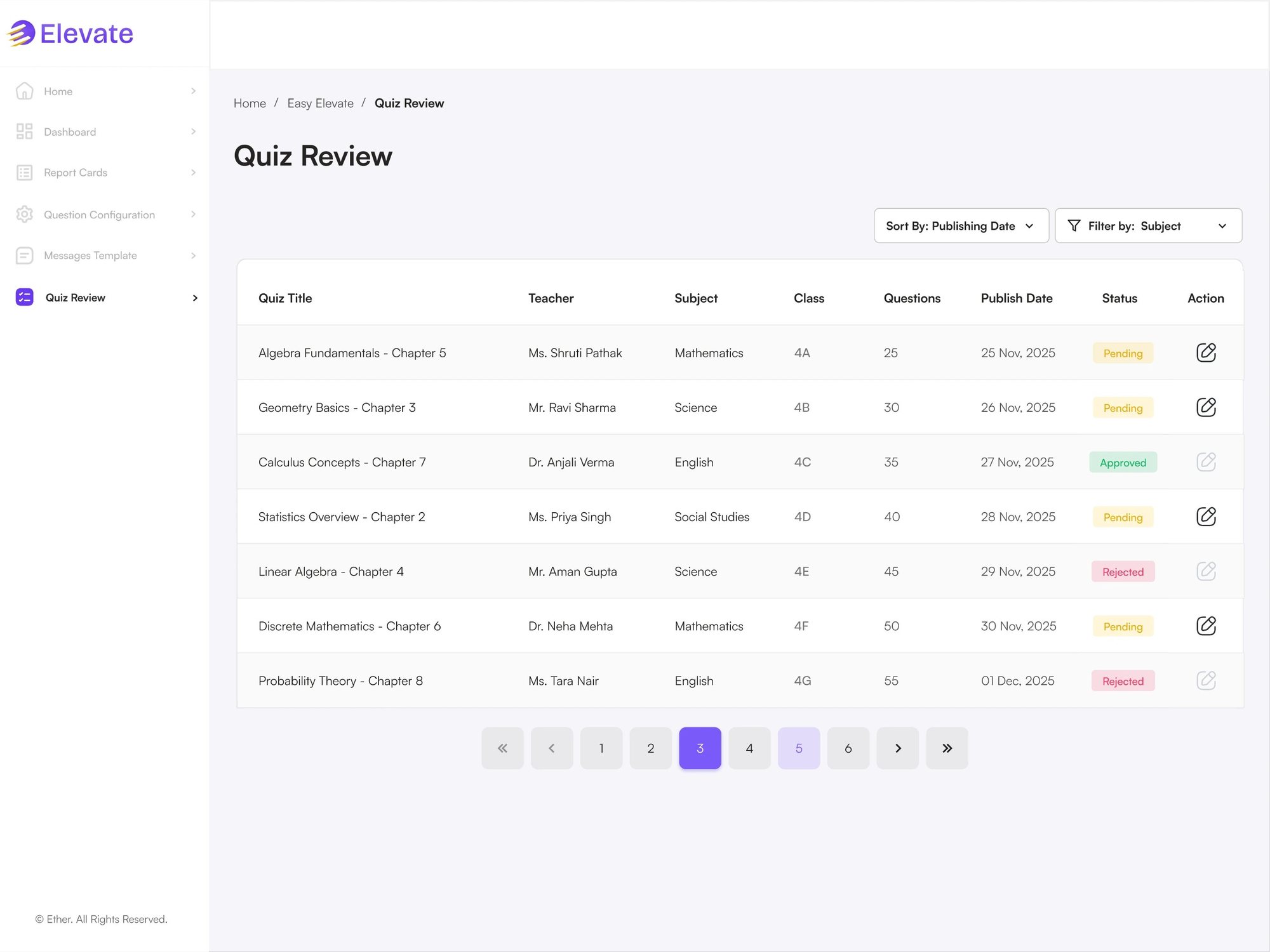Go to page 2

tap(651, 748)
